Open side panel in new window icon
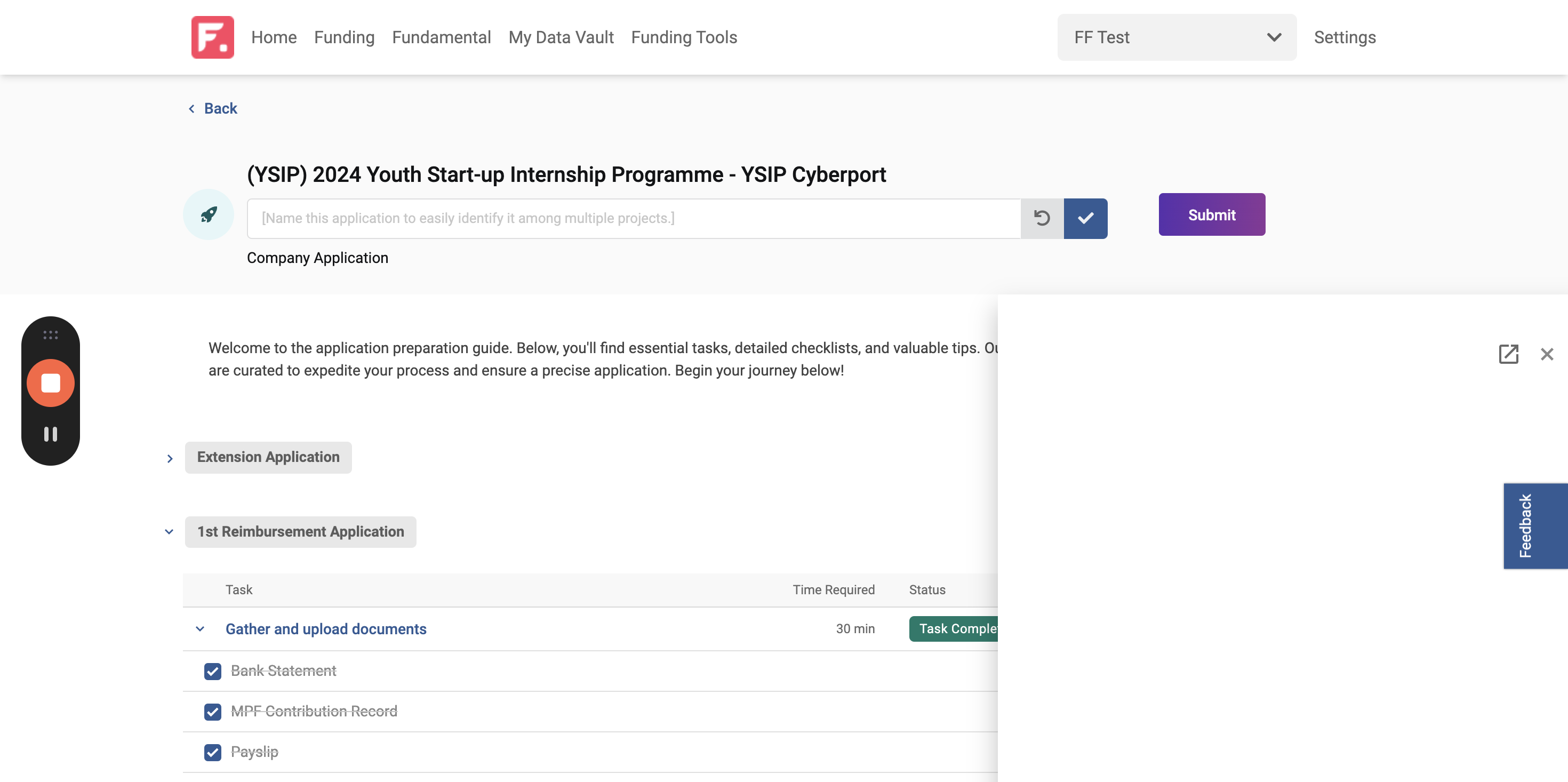1568x782 pixels. (1508, 354)
